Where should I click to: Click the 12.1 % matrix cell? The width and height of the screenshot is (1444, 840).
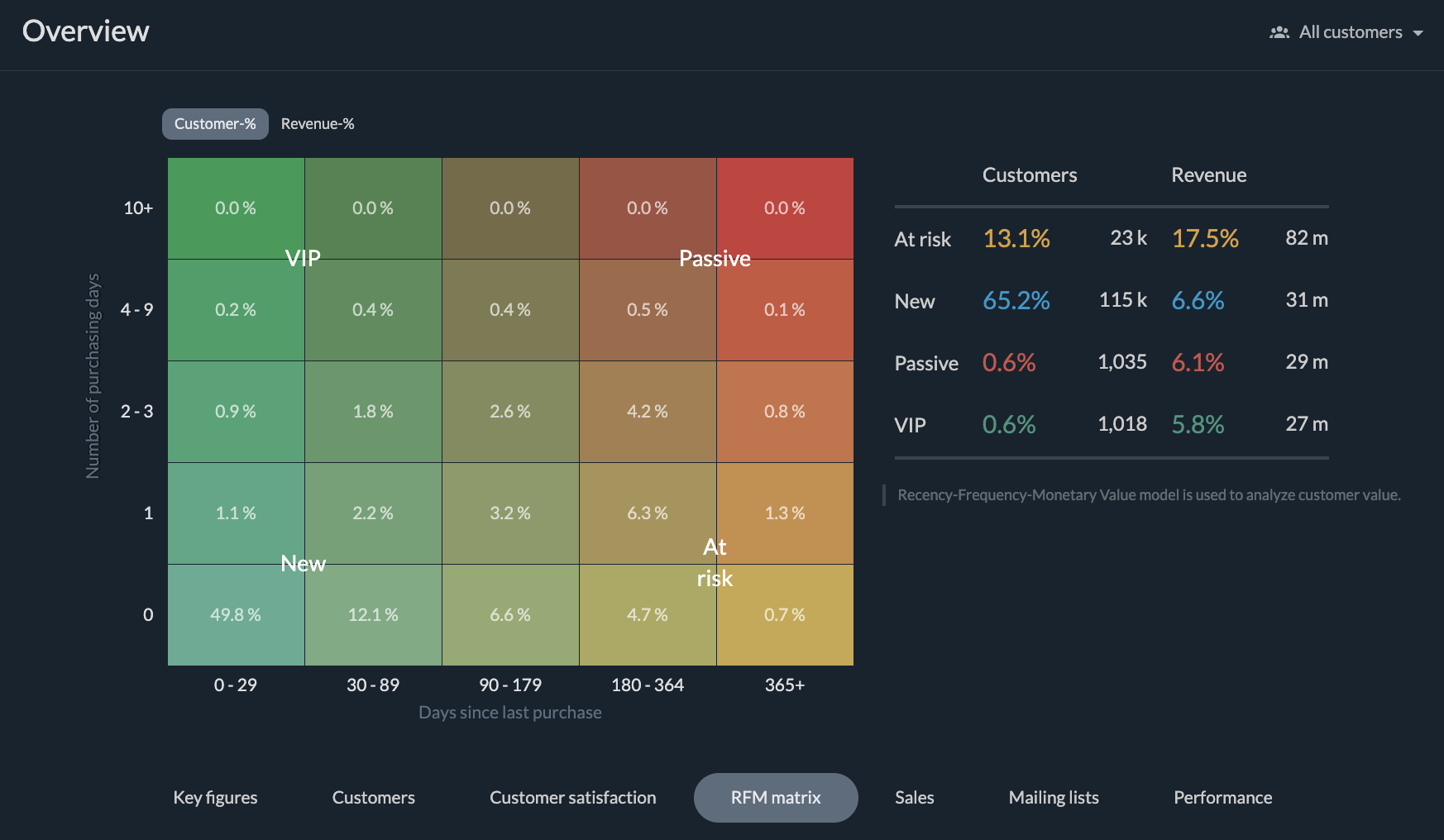(373, 615)
